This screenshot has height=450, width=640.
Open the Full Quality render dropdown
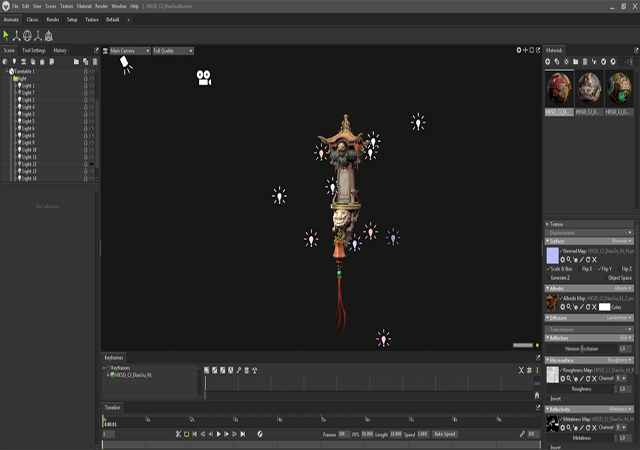click(x=172, y=50)
